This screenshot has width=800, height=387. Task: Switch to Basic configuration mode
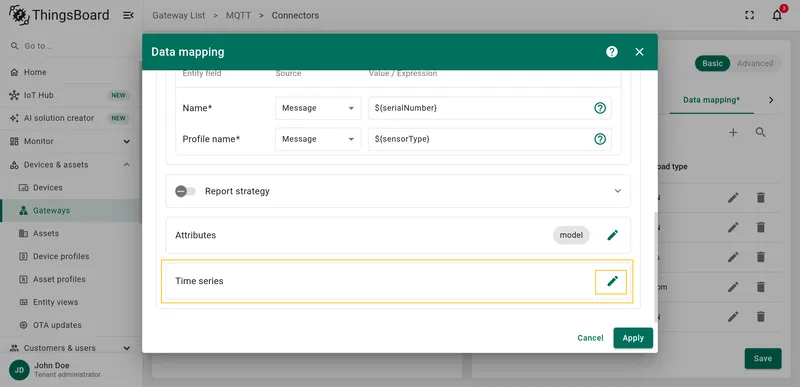click(712, 63)
